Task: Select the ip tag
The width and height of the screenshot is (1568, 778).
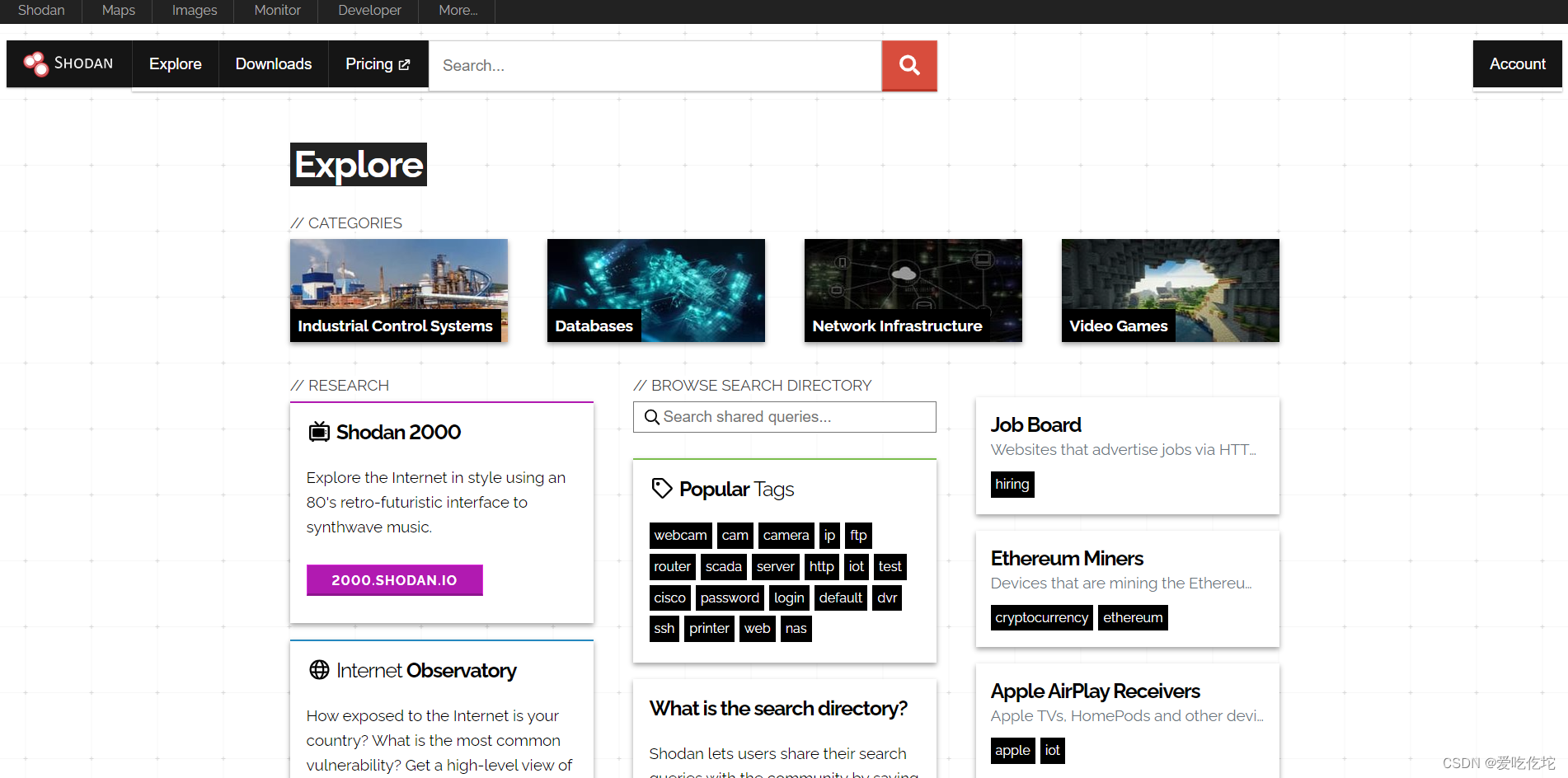Action: pyautogui.click(x=829, y=536)
